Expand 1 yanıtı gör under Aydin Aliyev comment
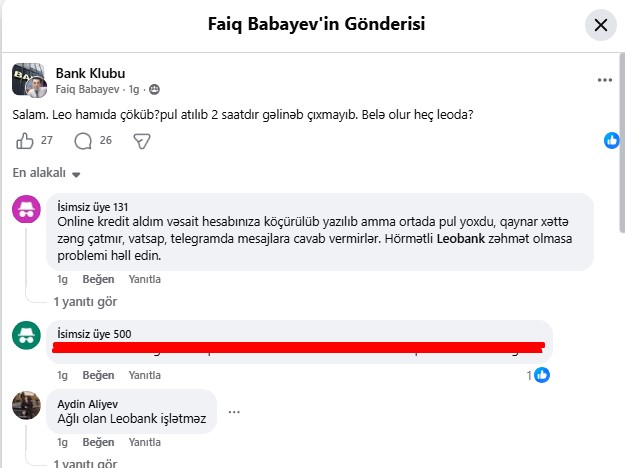Viewport: 625px width, 468px height. 85,463
